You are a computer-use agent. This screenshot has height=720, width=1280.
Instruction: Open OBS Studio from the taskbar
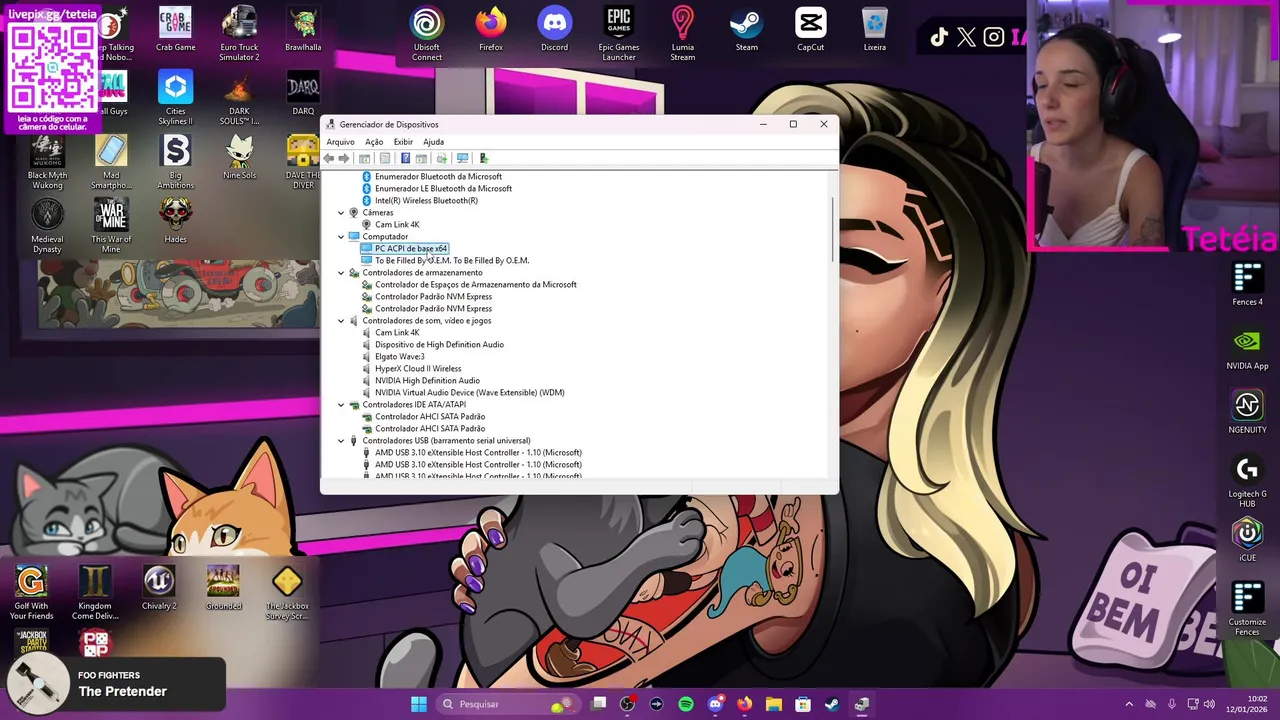(627, 704)
